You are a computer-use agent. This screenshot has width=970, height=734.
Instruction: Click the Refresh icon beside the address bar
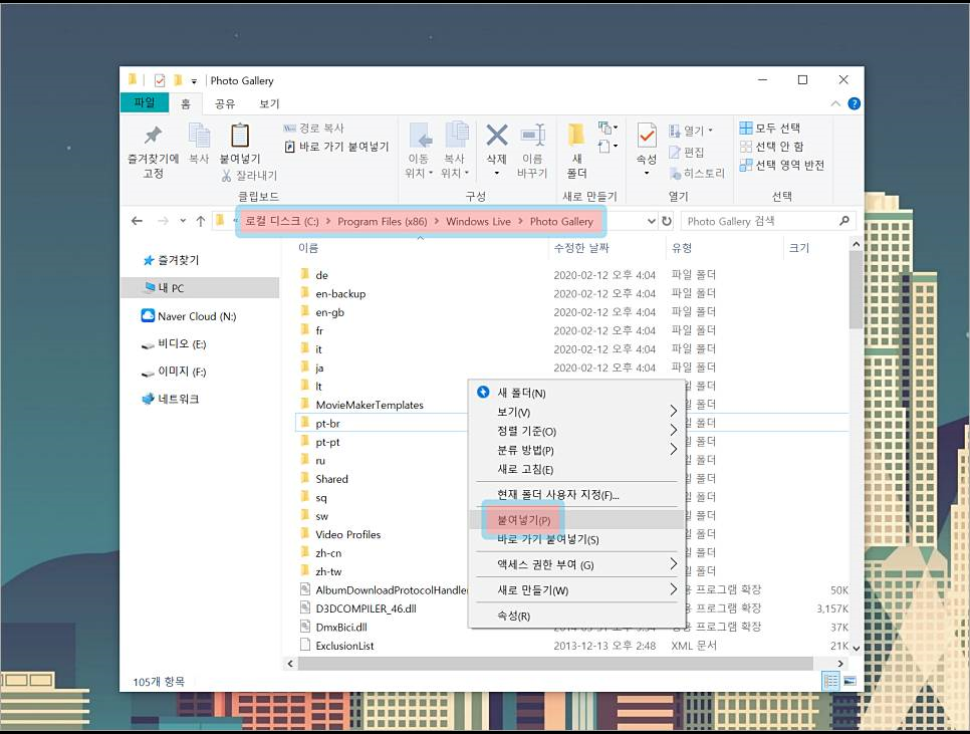666,221
